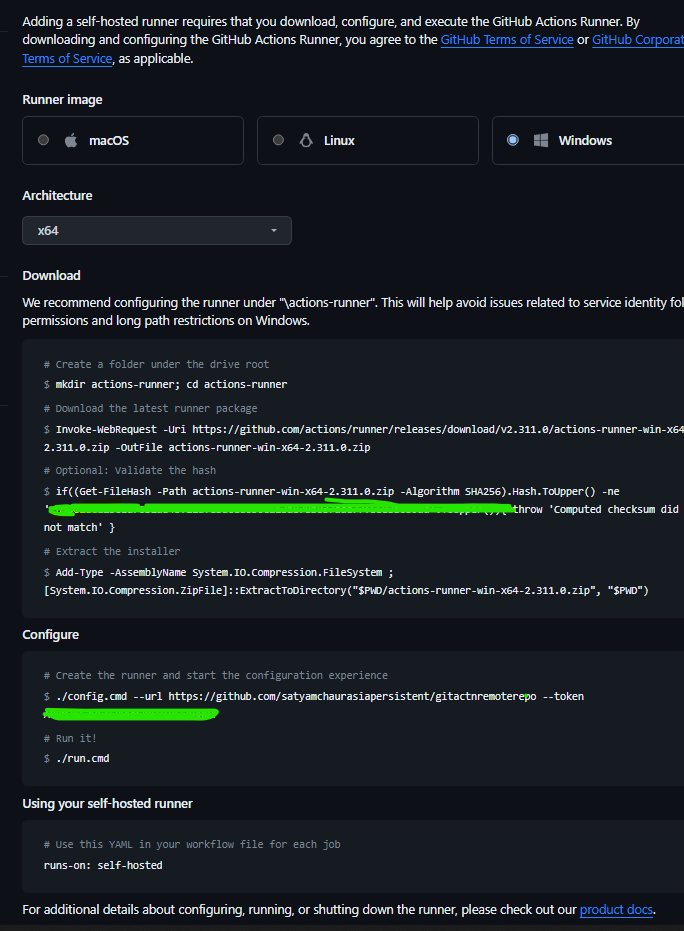684x931 pixels.
Task: Open the GitHub Corporate Terms link
Action: pos(638,40)
